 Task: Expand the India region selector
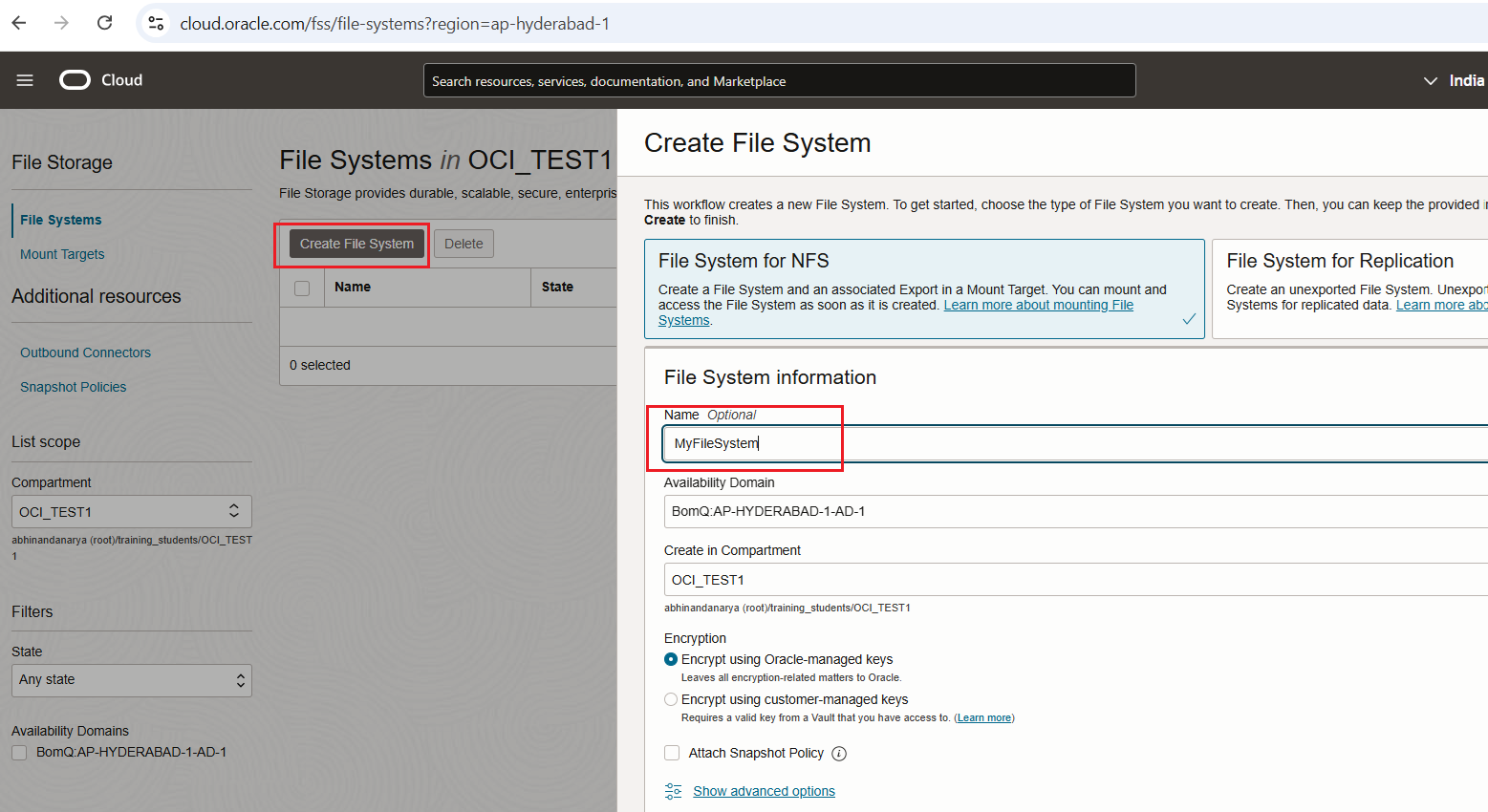click(x=1454, y=81)
